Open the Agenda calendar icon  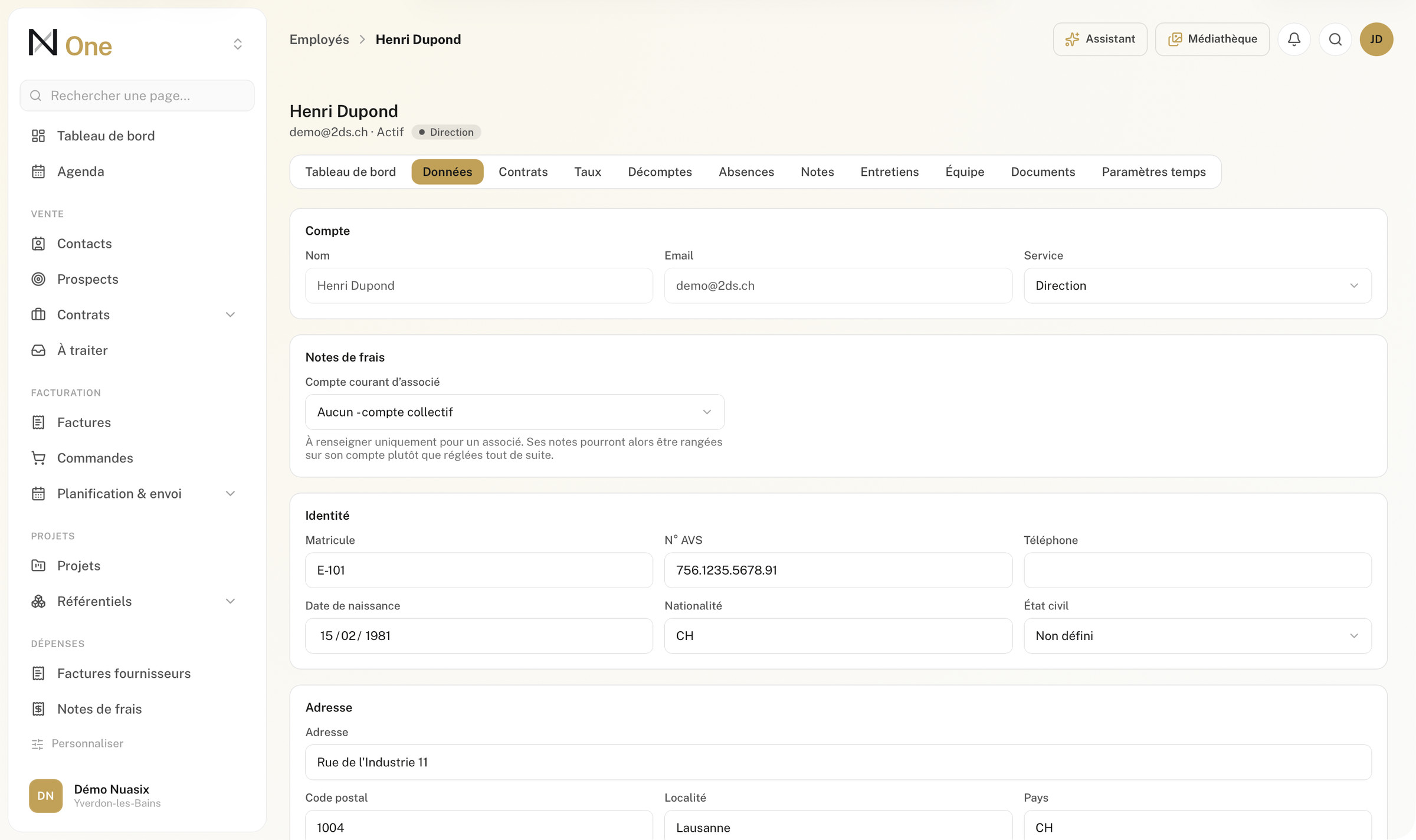click(x=38, y=172)
